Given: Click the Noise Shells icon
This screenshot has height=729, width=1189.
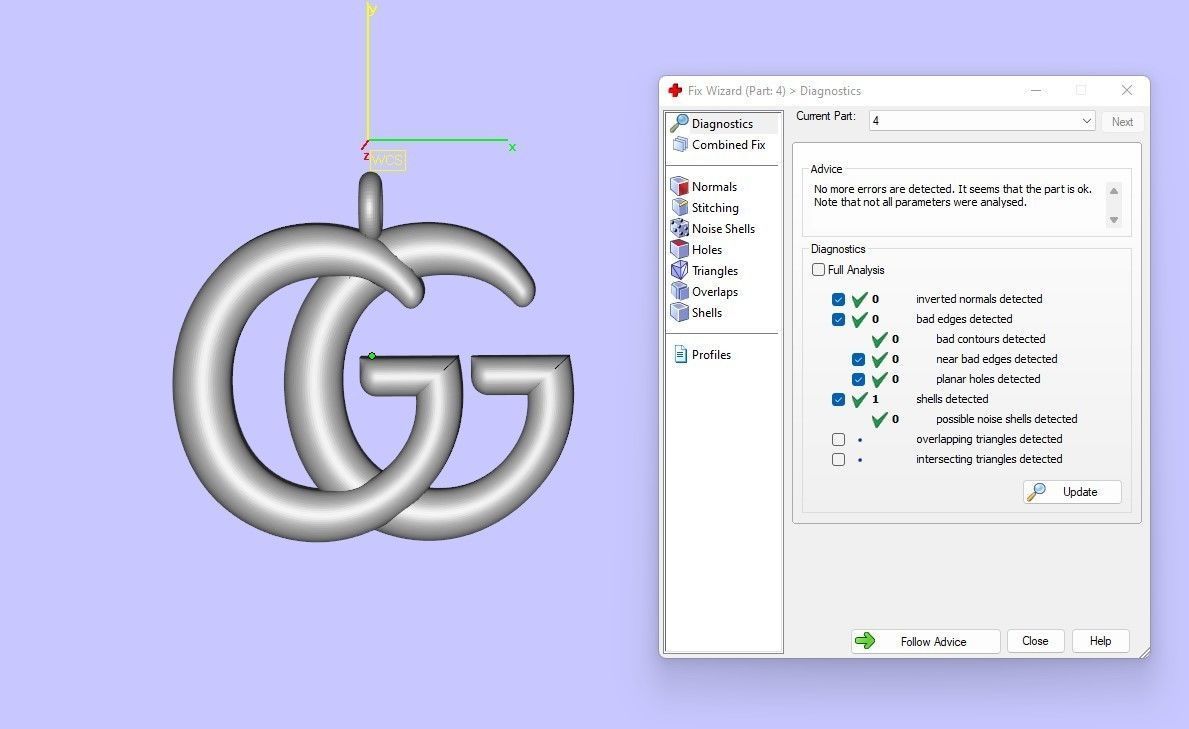Looking at the screenshot, I should tap(679, 228).
